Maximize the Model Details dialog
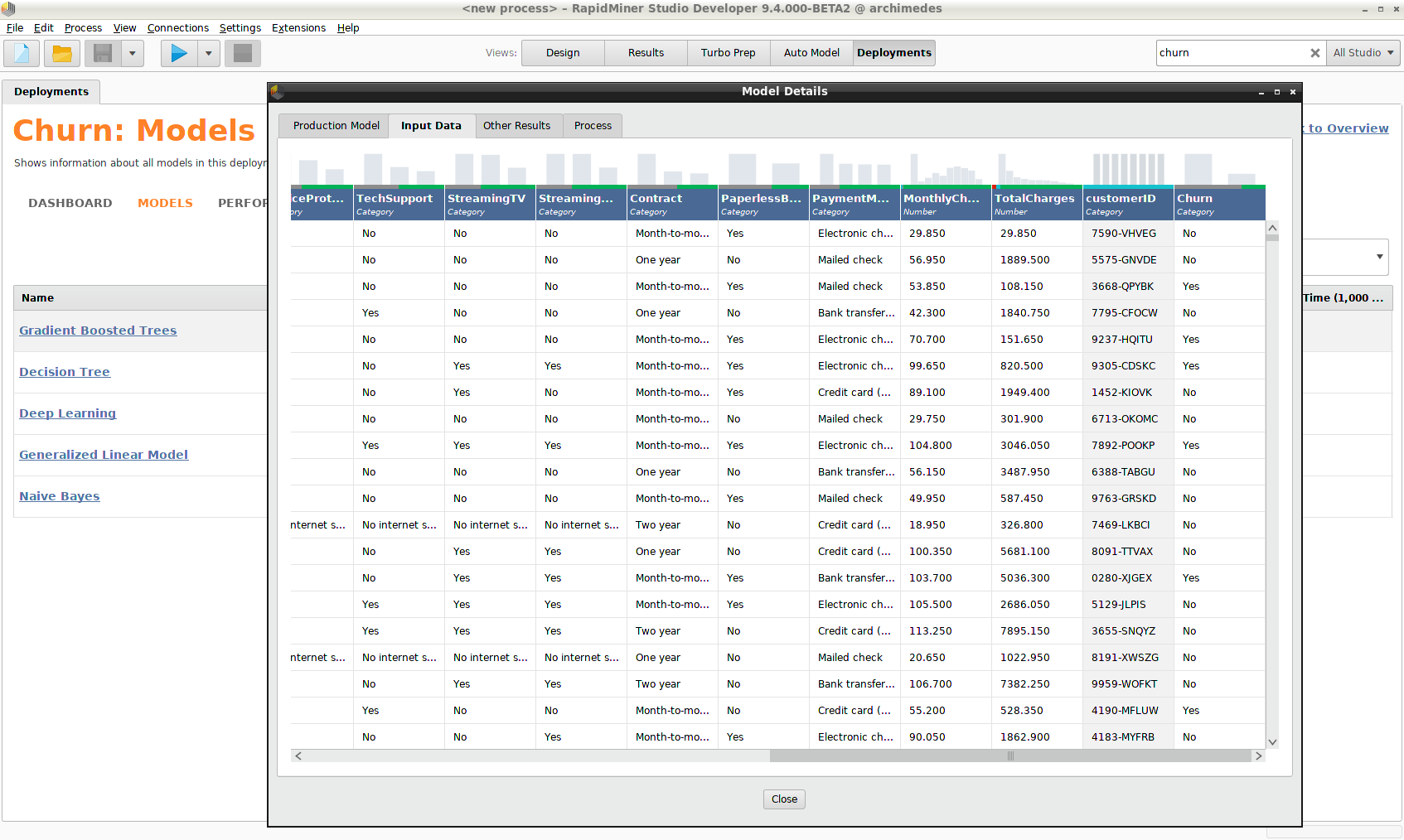The image size is (1404, 840). (x=1276, y=92)
